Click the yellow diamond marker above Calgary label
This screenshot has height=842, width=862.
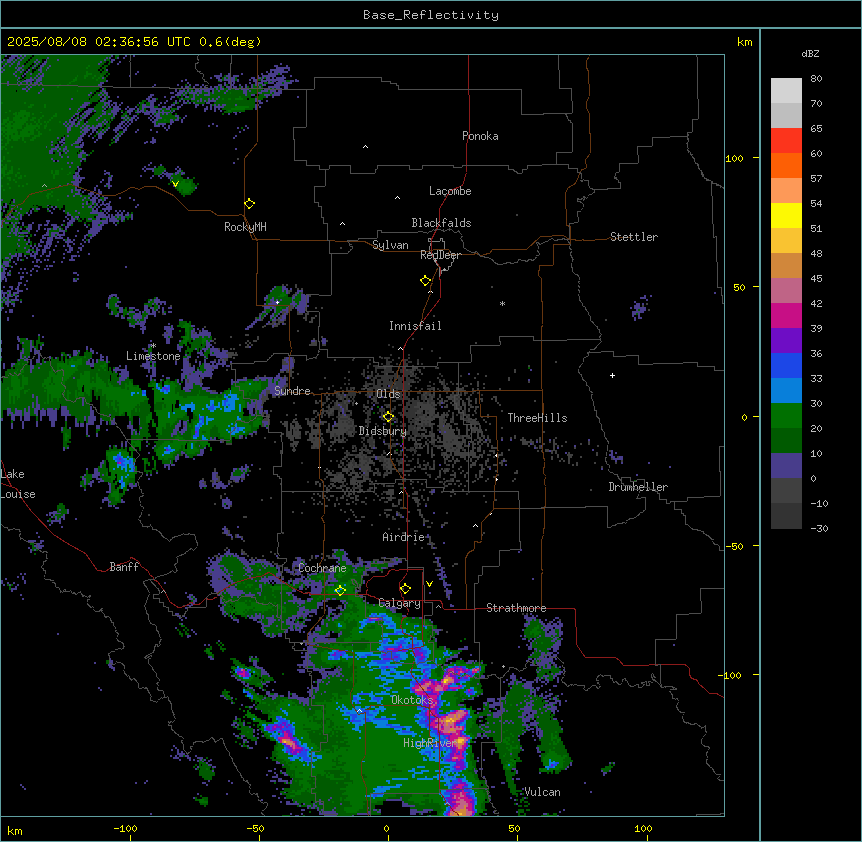click(405, 589)
